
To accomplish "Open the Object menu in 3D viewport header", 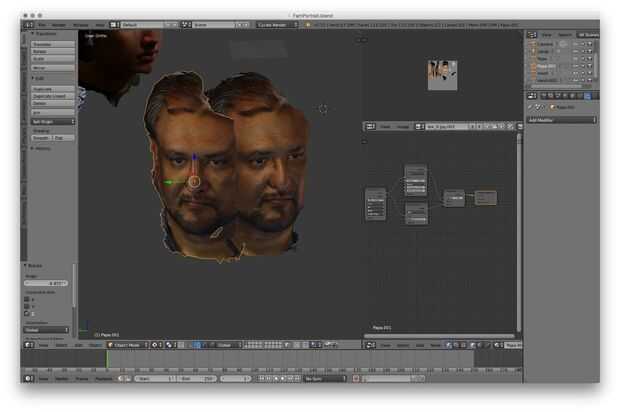I will point(96,345).
